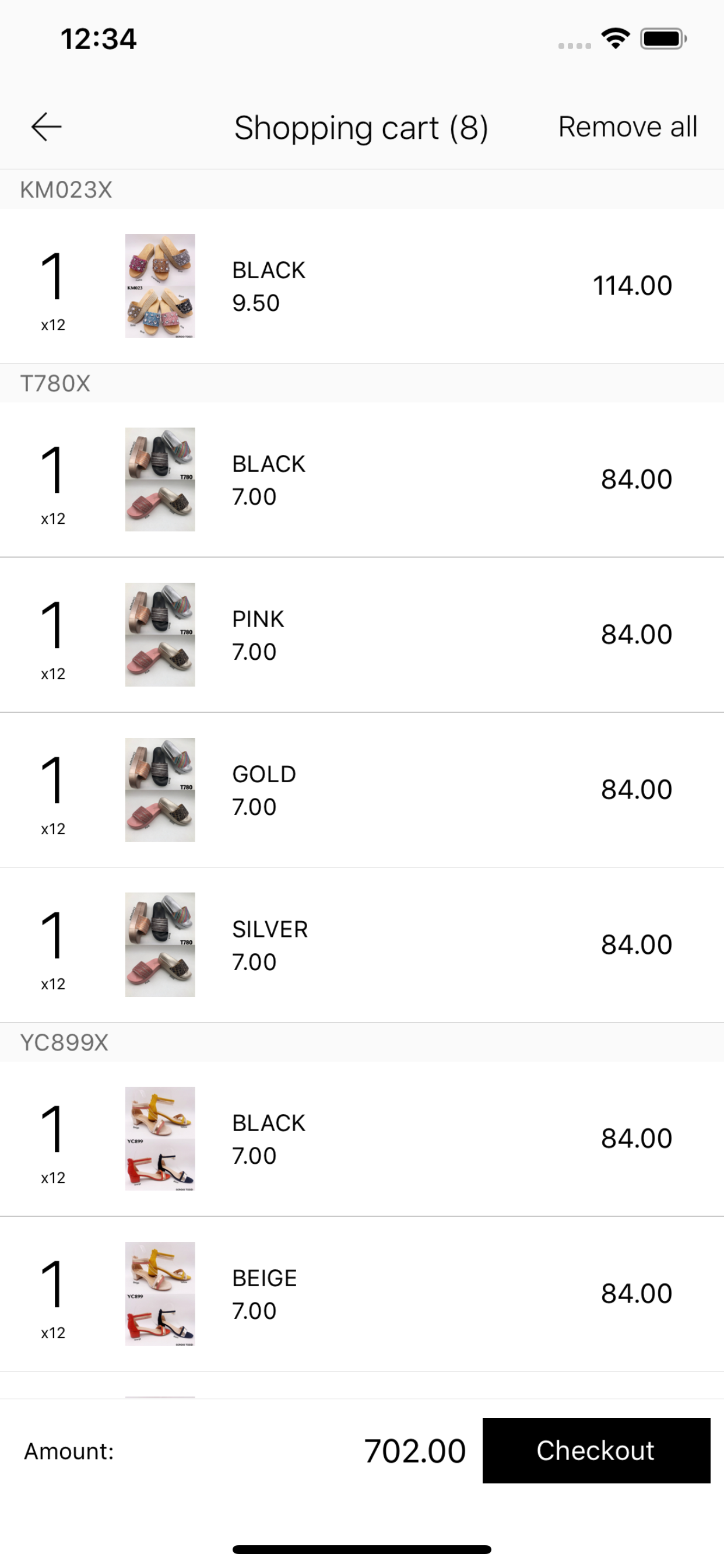This screenshot has height=1568, width=724.
Task: Tap the black Checkout button
Action: 596,1450
